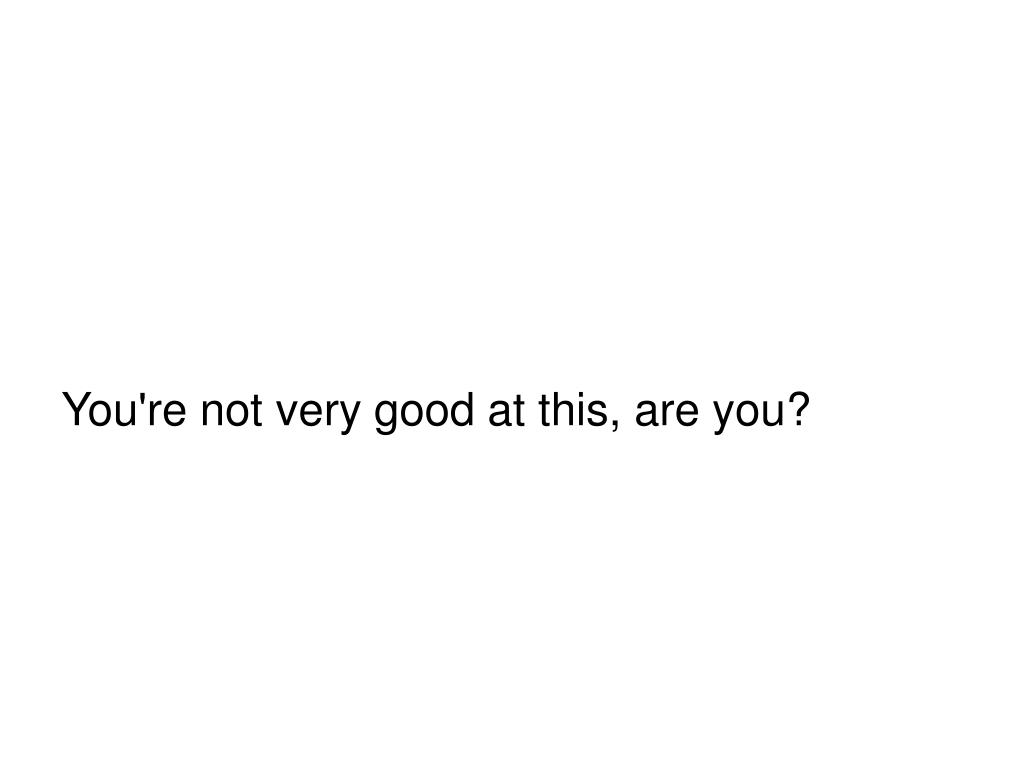This screenshot has width=1024, height=768.
Task: Click the letter h in "this"
Action: (563, 410)
